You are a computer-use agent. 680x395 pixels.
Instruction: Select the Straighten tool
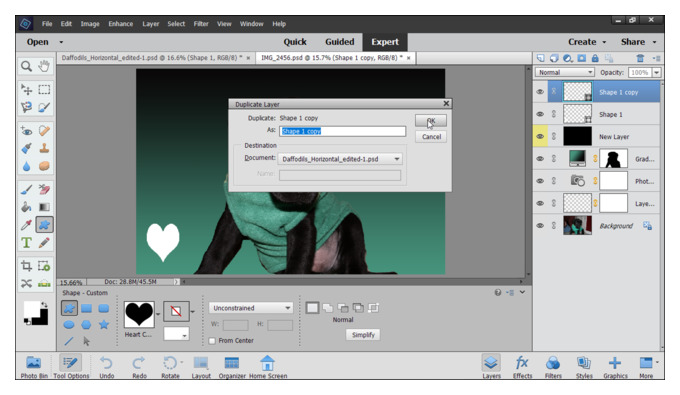click(x=44, y=284)
